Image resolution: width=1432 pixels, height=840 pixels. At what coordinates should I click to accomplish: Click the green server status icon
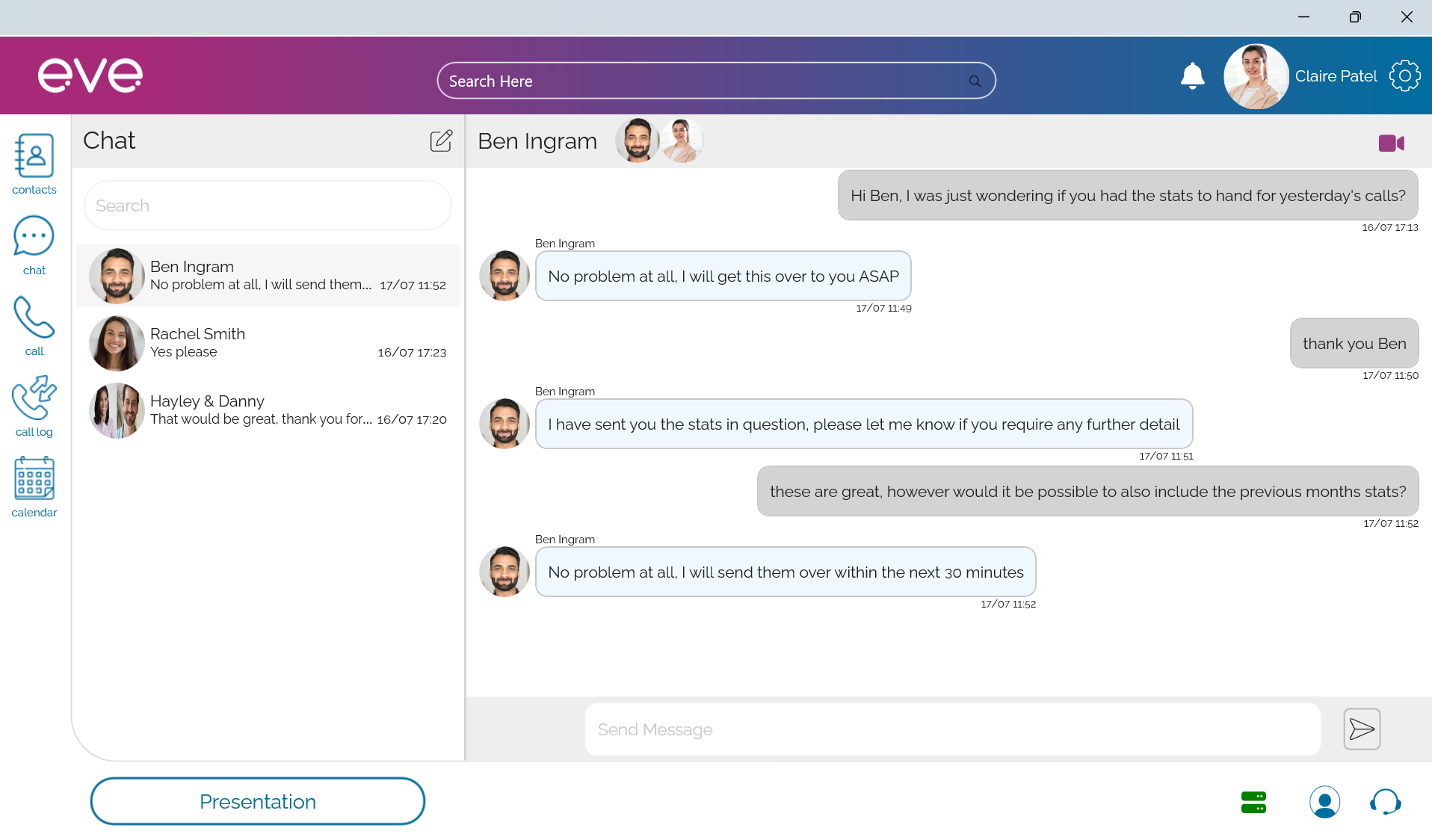coord(1253,802)
